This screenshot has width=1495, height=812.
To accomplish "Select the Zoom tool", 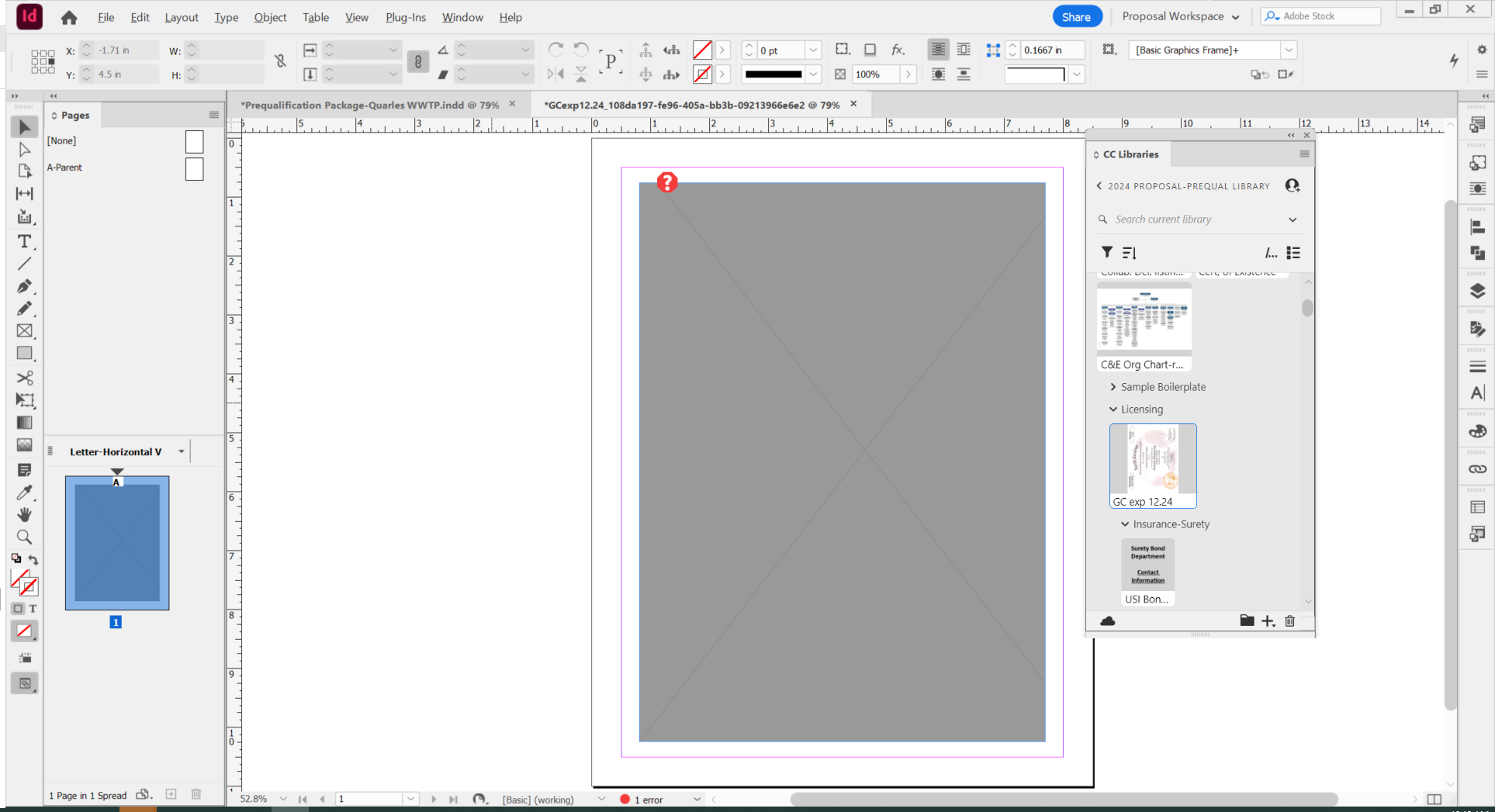I will [24, 537].
